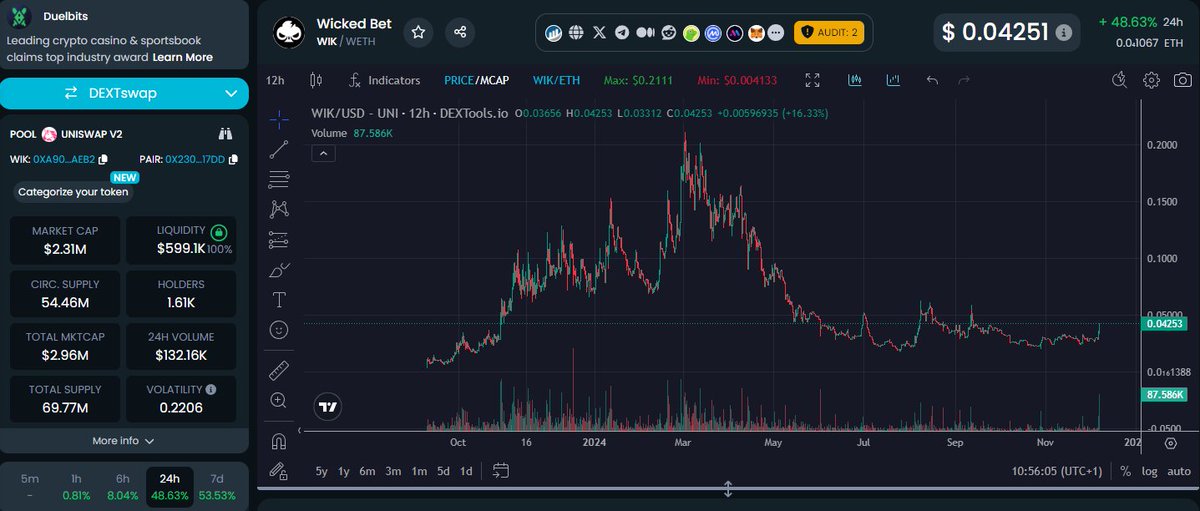Click the AUDIT: 2 button
The image size is (1200, 511).
point(829,32)
